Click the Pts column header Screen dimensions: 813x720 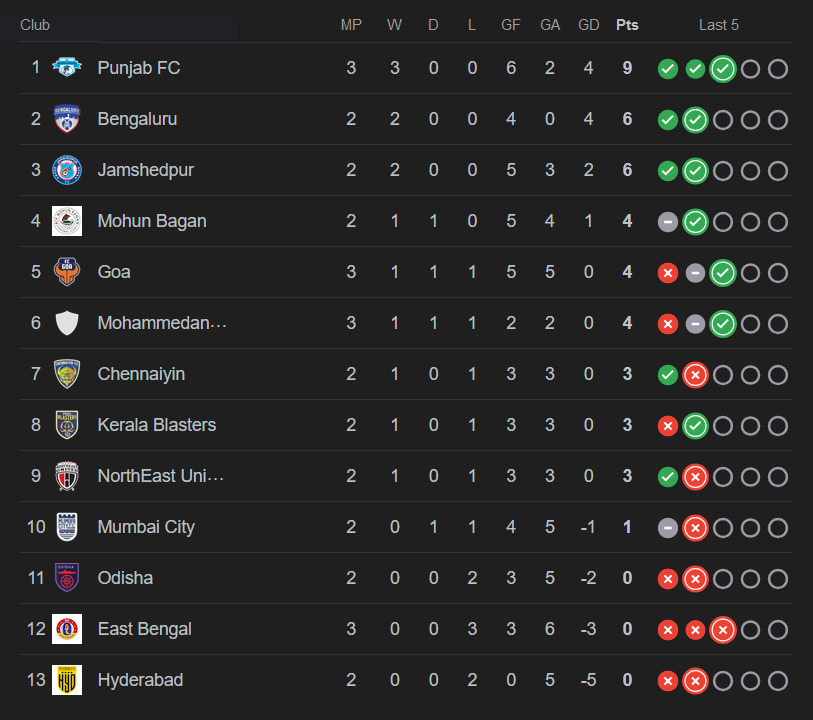tap(627, 25)
